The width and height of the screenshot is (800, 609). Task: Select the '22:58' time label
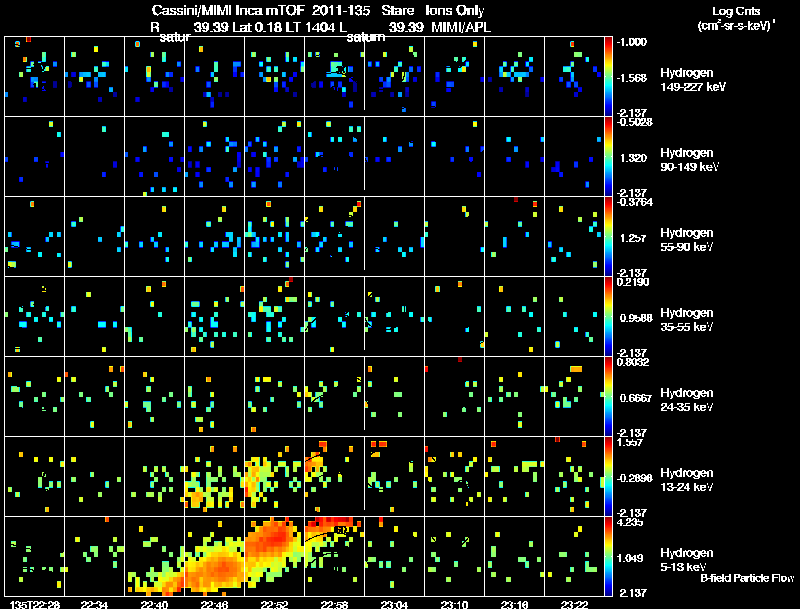pyautogui.click(x=334, y=604)
